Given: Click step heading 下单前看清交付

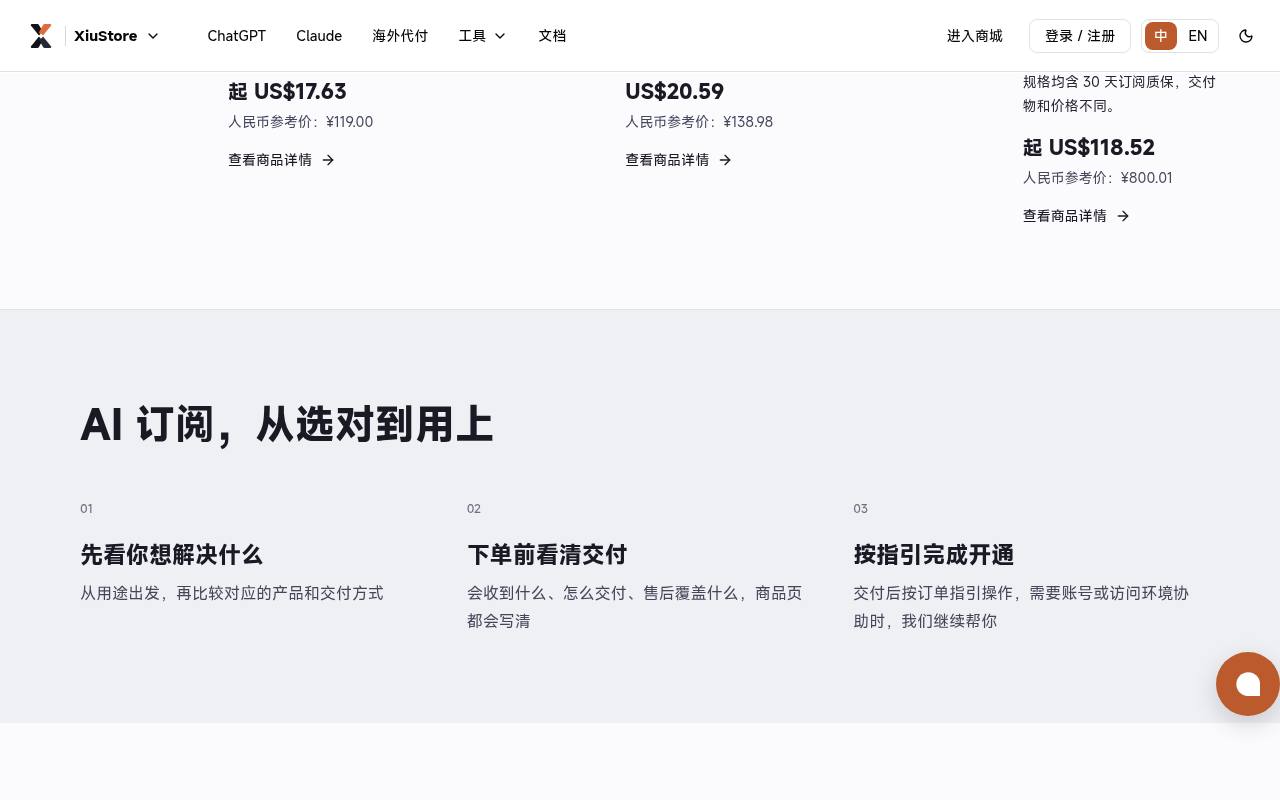Looking at the screenshot, I should click(x=547, y=555).
